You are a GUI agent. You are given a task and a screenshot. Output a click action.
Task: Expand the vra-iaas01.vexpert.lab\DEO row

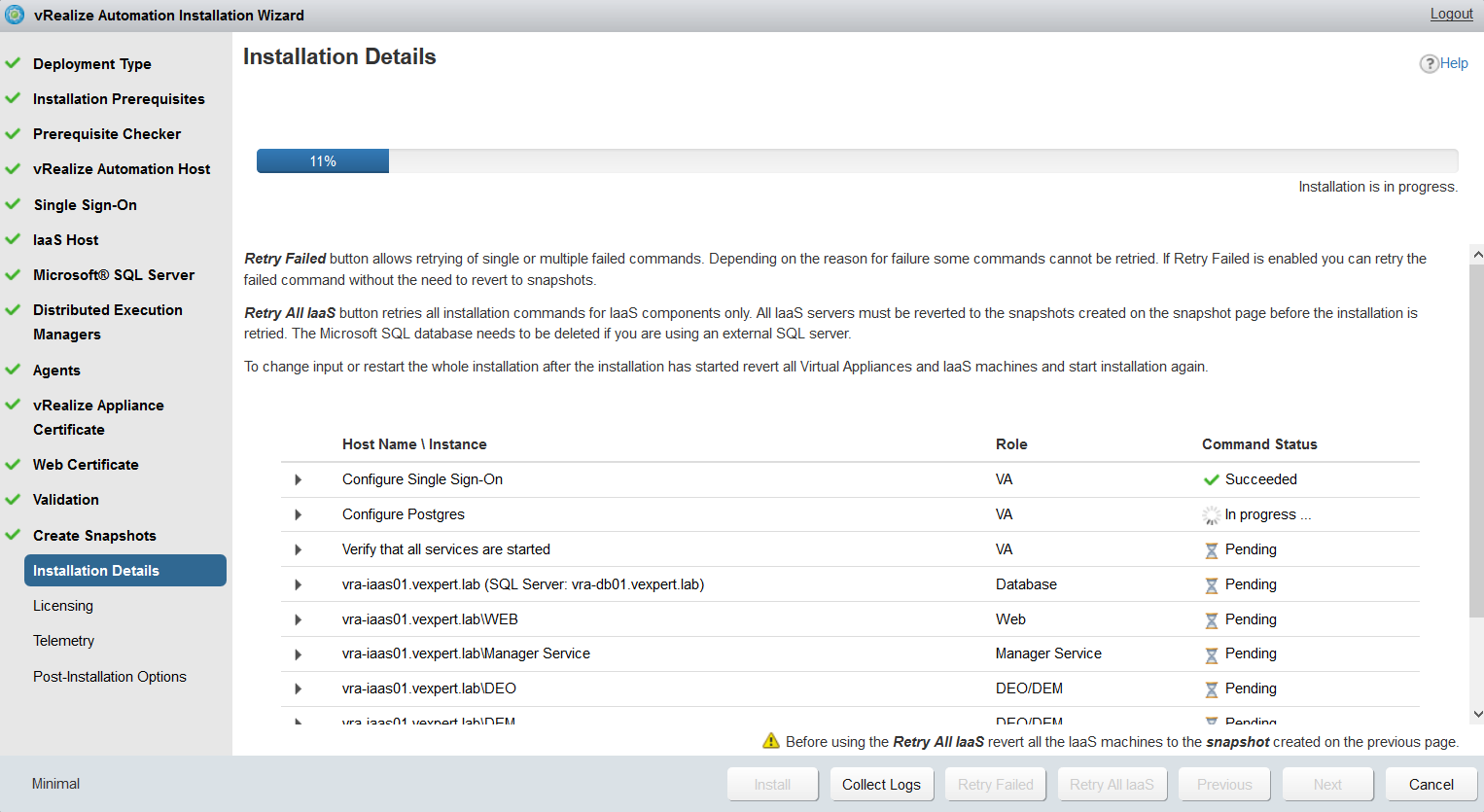pos(298,688)
